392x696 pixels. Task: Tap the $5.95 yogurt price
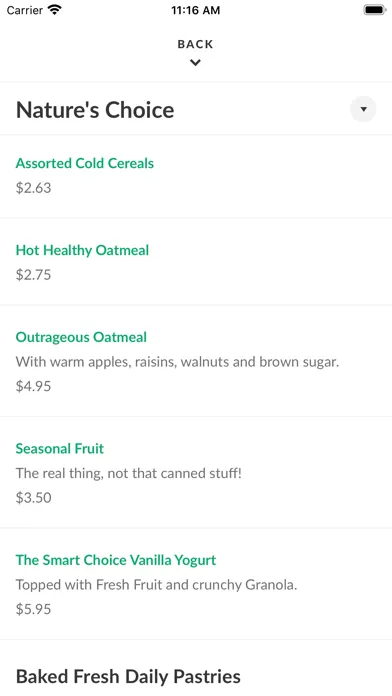[34, 609]
